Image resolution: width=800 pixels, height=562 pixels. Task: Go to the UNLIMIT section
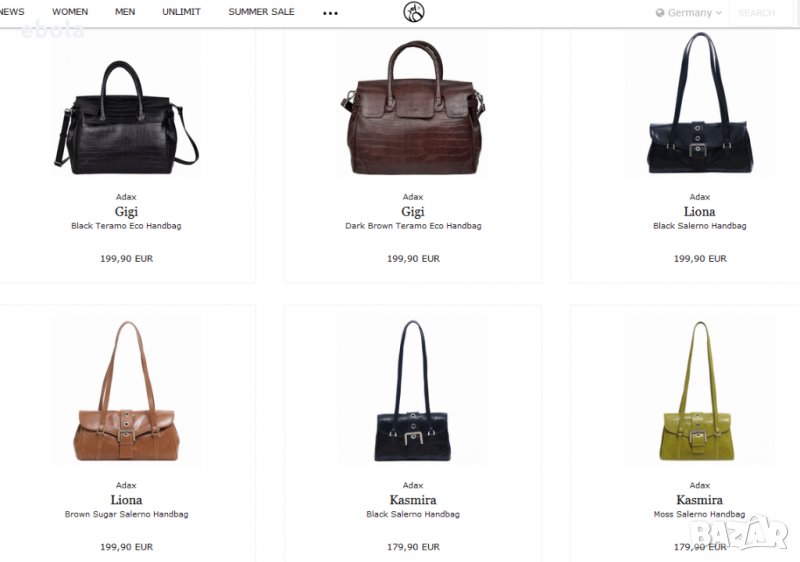[x=181, y=12]
